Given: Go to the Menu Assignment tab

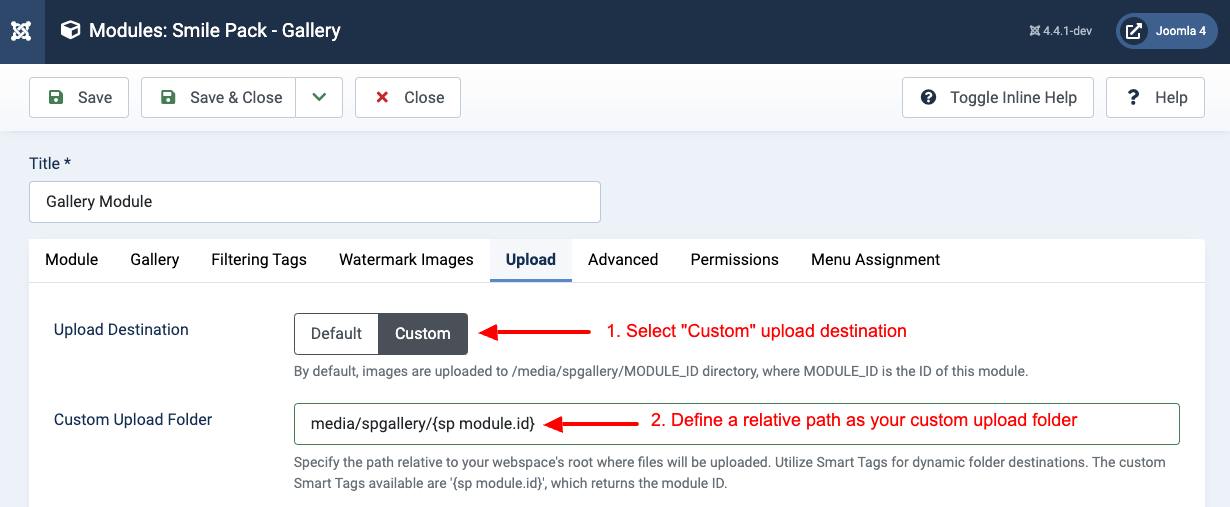Looking at the screenshot, I should pyautogui.click(x=875, y=259).
